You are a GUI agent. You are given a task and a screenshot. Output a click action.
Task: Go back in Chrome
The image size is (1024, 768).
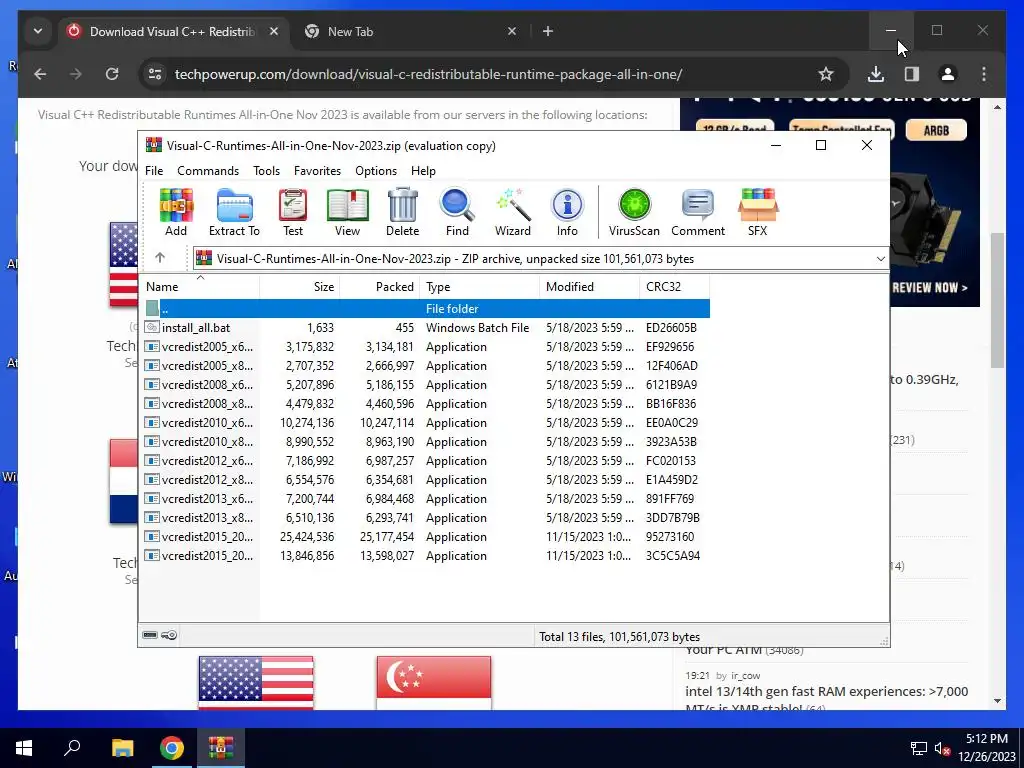(40, 74)
